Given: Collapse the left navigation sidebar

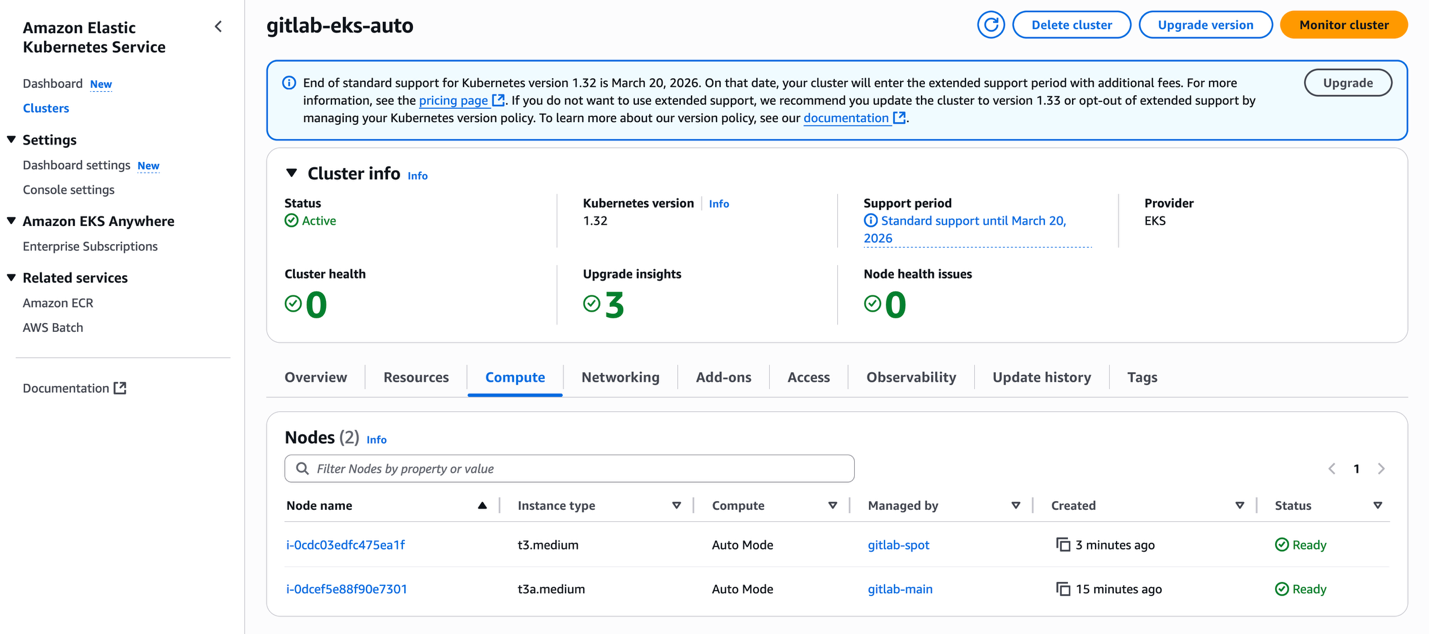Looking at the screenshot, I should pyautogui.click(x=218, y=27).
